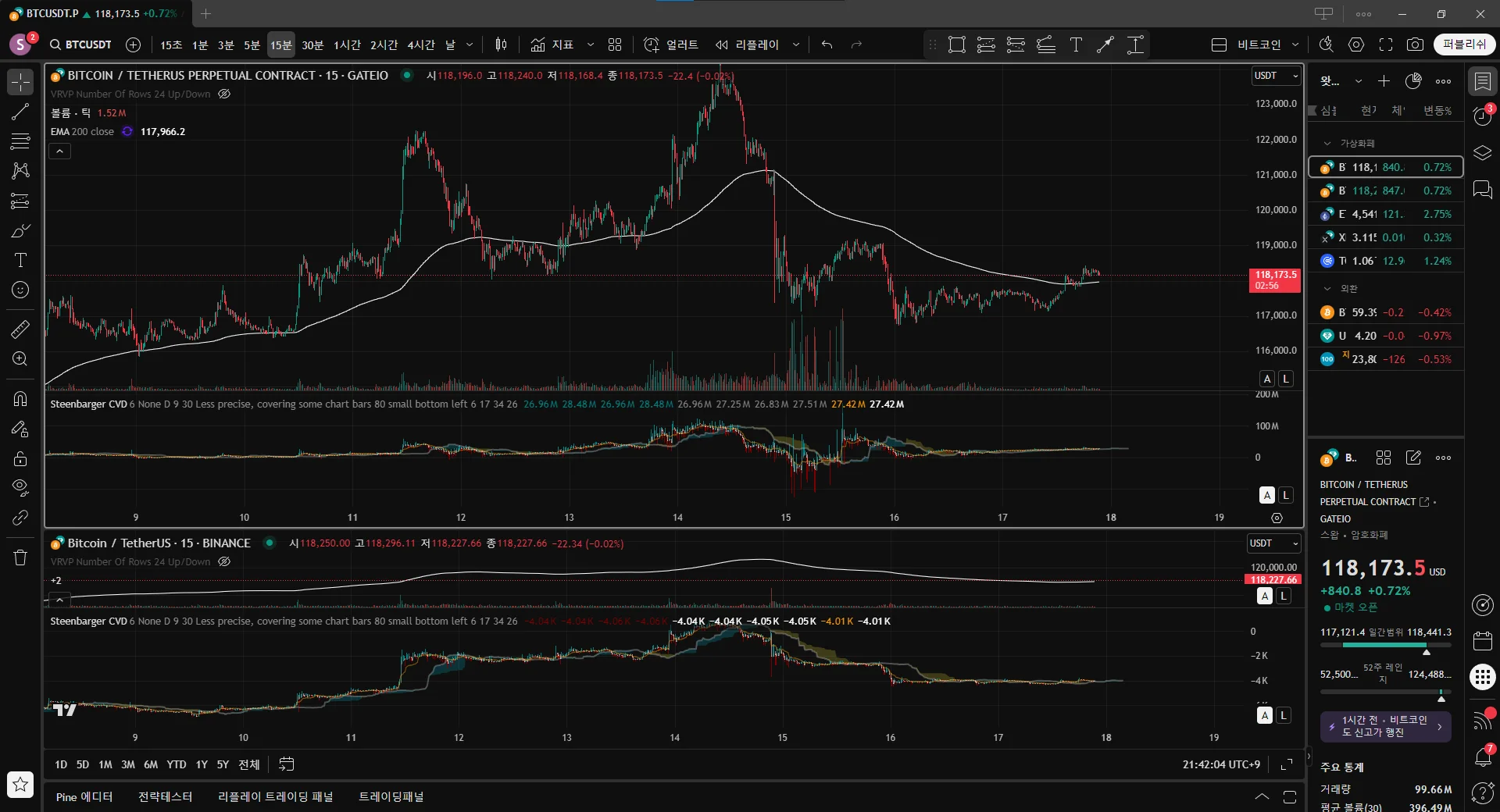
Task: Toggle lock all drawing tools
Action: pyautogui.click(x=20, y=458)
